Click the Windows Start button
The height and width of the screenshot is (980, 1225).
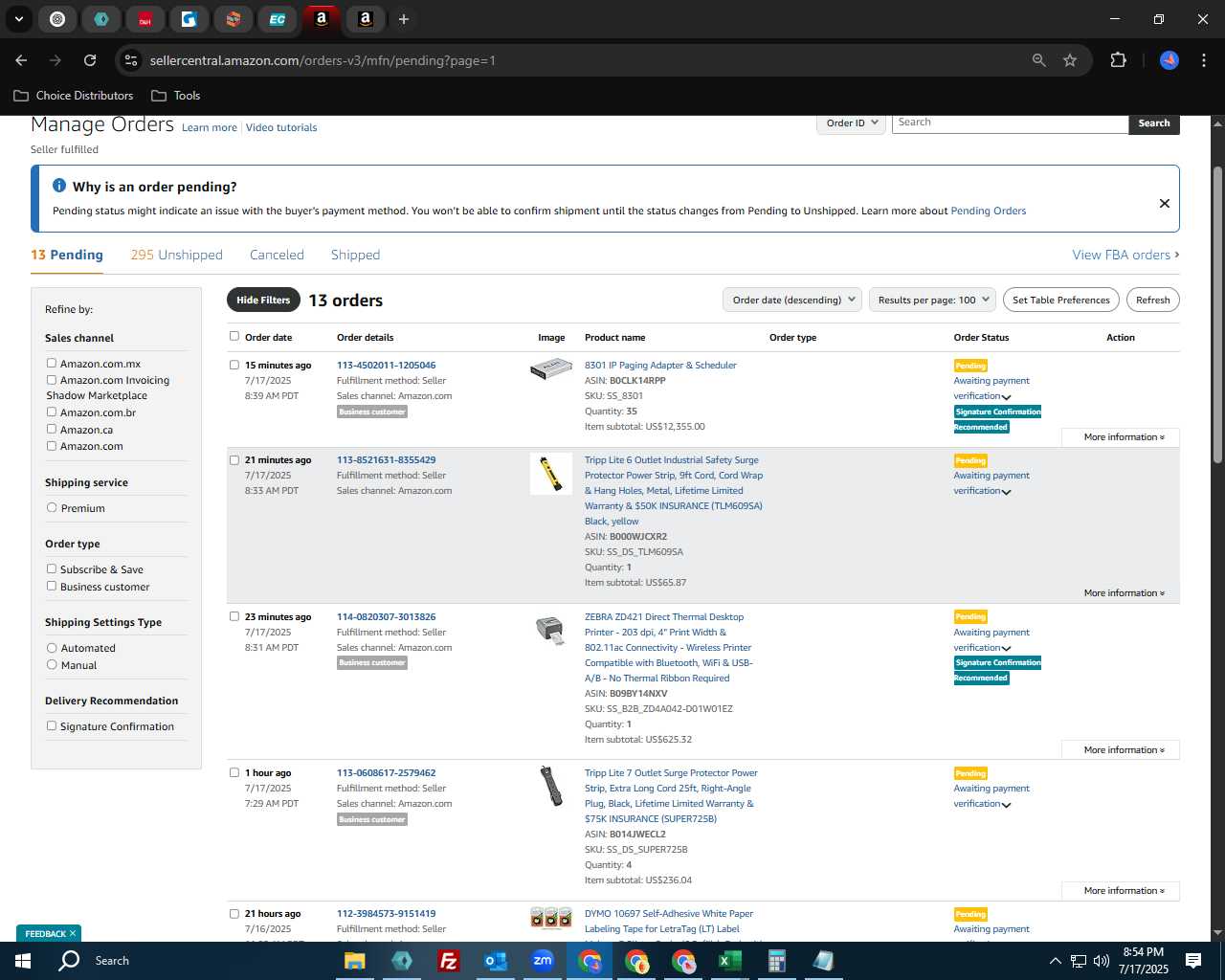[x=23, y=961]
